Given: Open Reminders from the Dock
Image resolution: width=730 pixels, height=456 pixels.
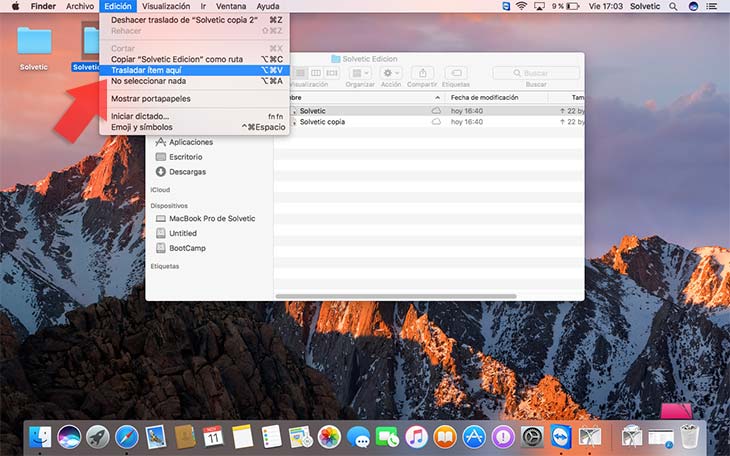Looking at the screenshot, I should click(x=271, y=437).
